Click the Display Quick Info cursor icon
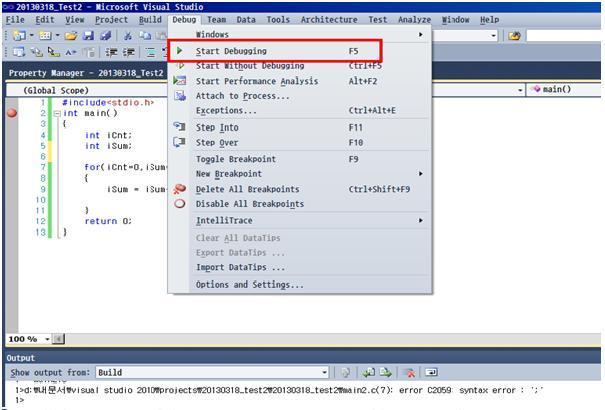605x410 pixels. pos(54,52)
